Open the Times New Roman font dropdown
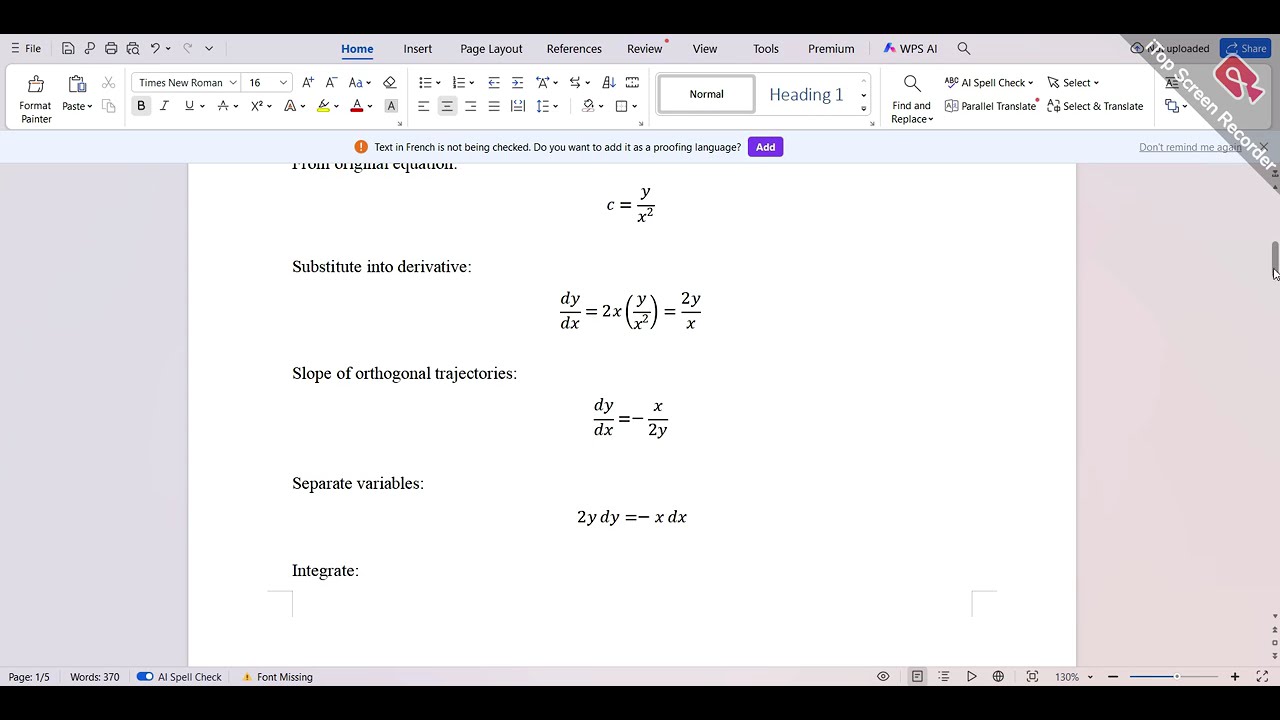Image resolution: width=1280 pixels, height=720 pixels. [233, 83]
